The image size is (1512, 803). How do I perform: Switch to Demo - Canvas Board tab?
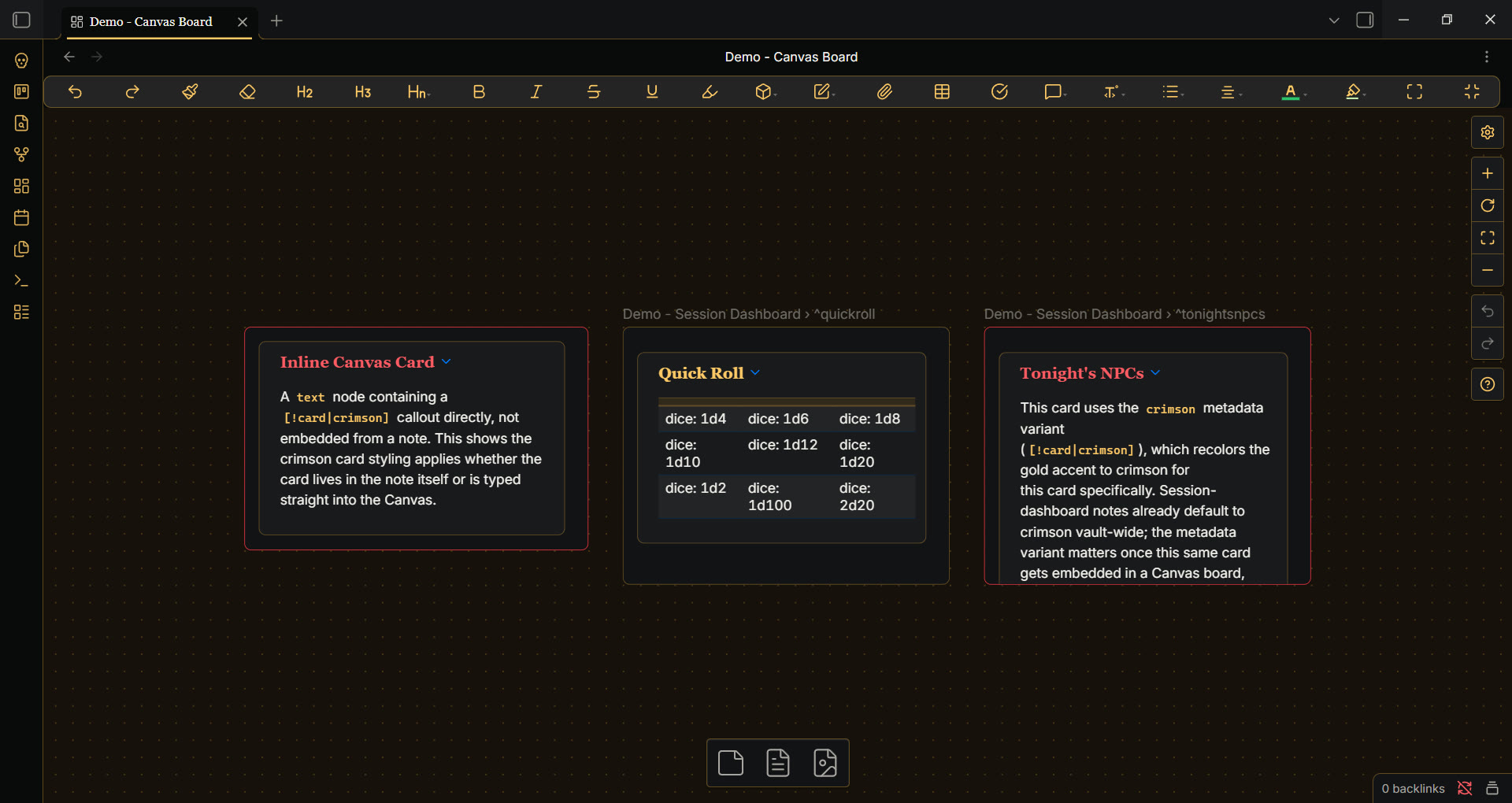coord(150,21)
